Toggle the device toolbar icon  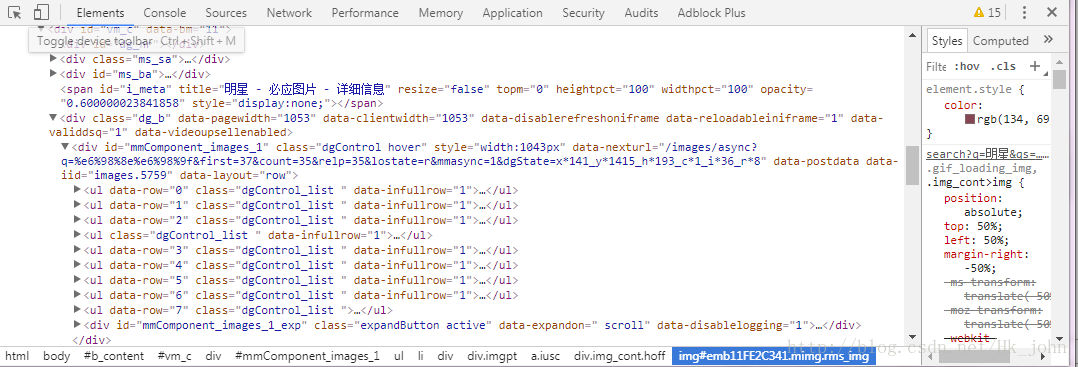coord(41,12)
